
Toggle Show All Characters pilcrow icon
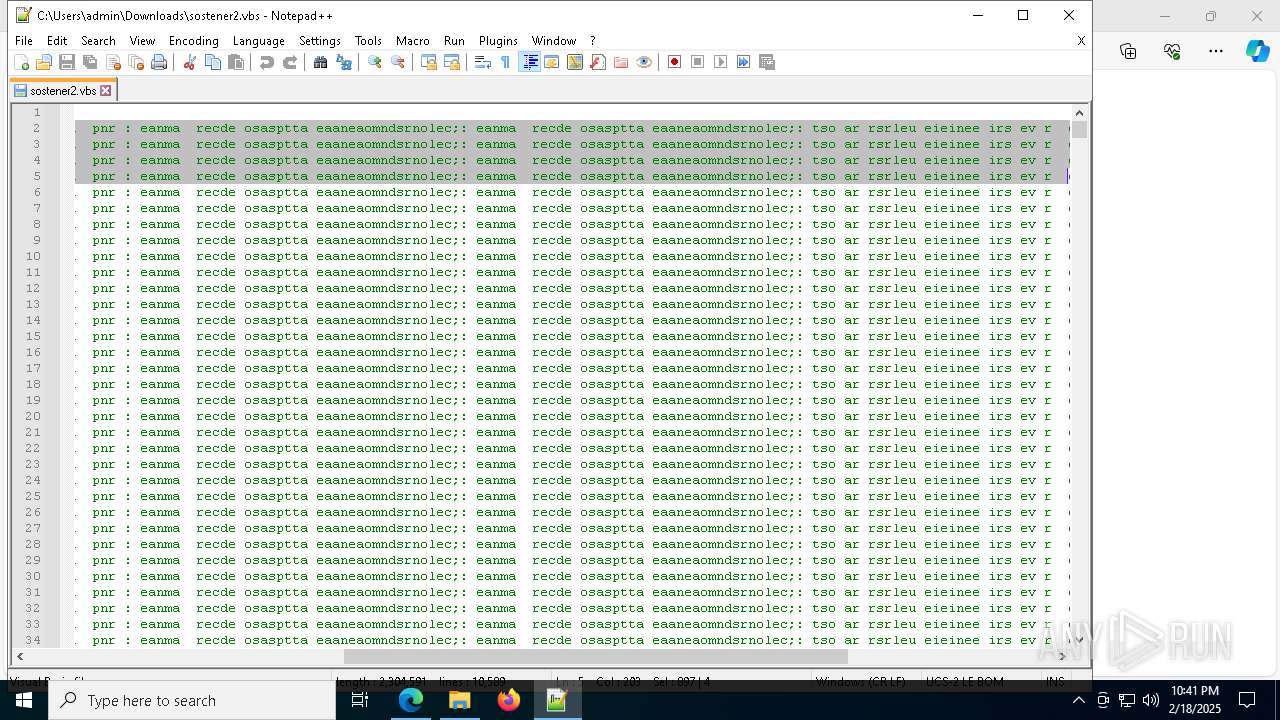click(505, 62)
